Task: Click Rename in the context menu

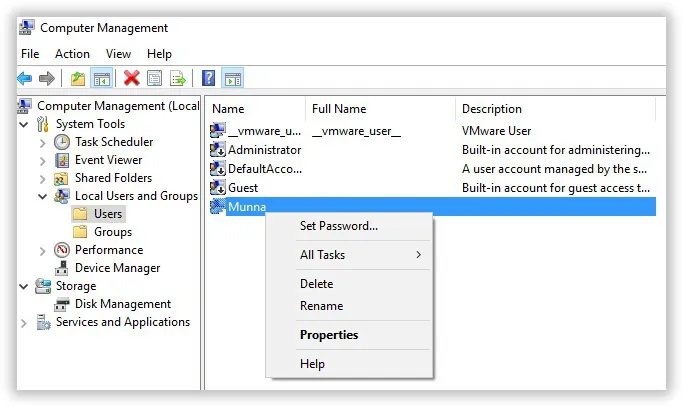Action: 321,306
